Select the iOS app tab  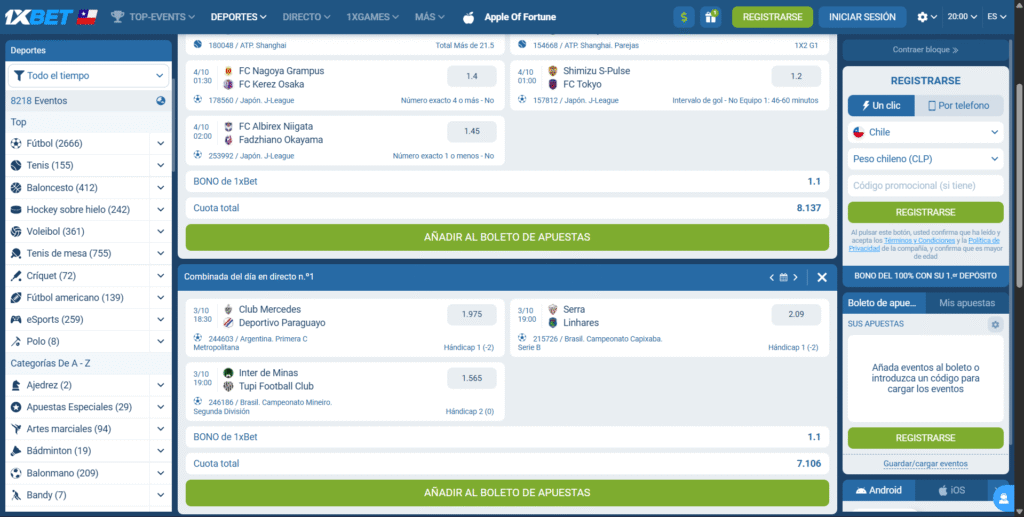coord(951,490)
